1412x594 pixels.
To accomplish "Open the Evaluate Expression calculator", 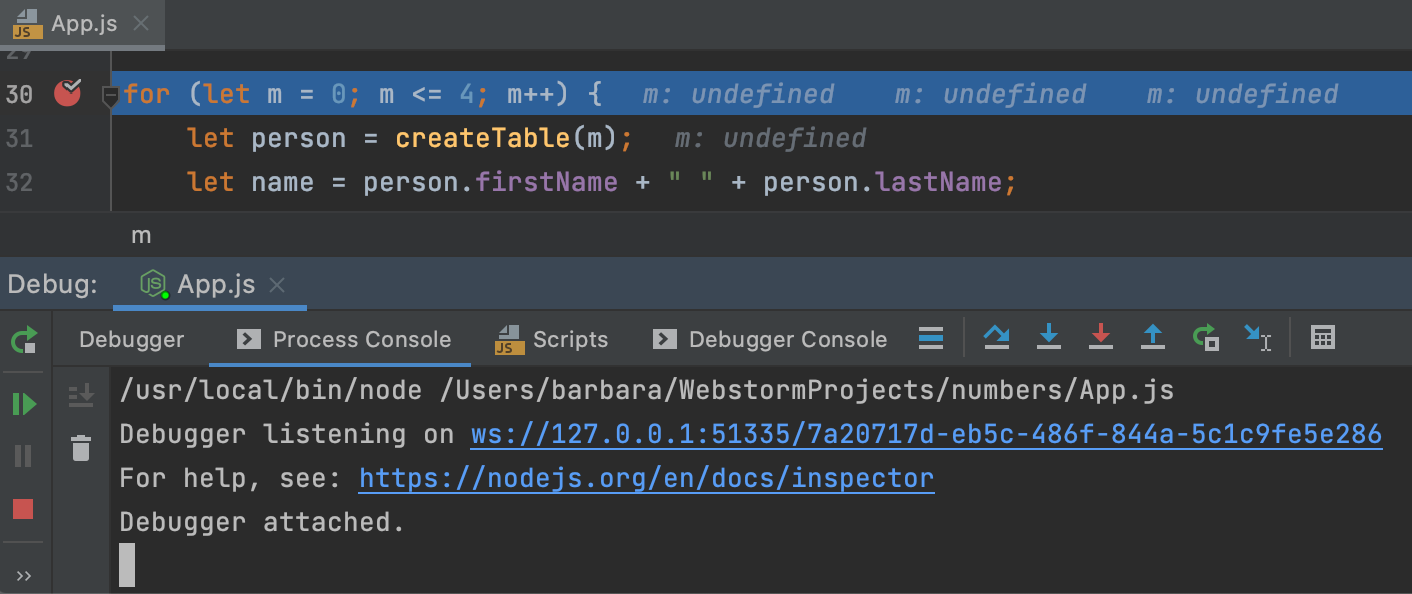I will click(1323, 338).
